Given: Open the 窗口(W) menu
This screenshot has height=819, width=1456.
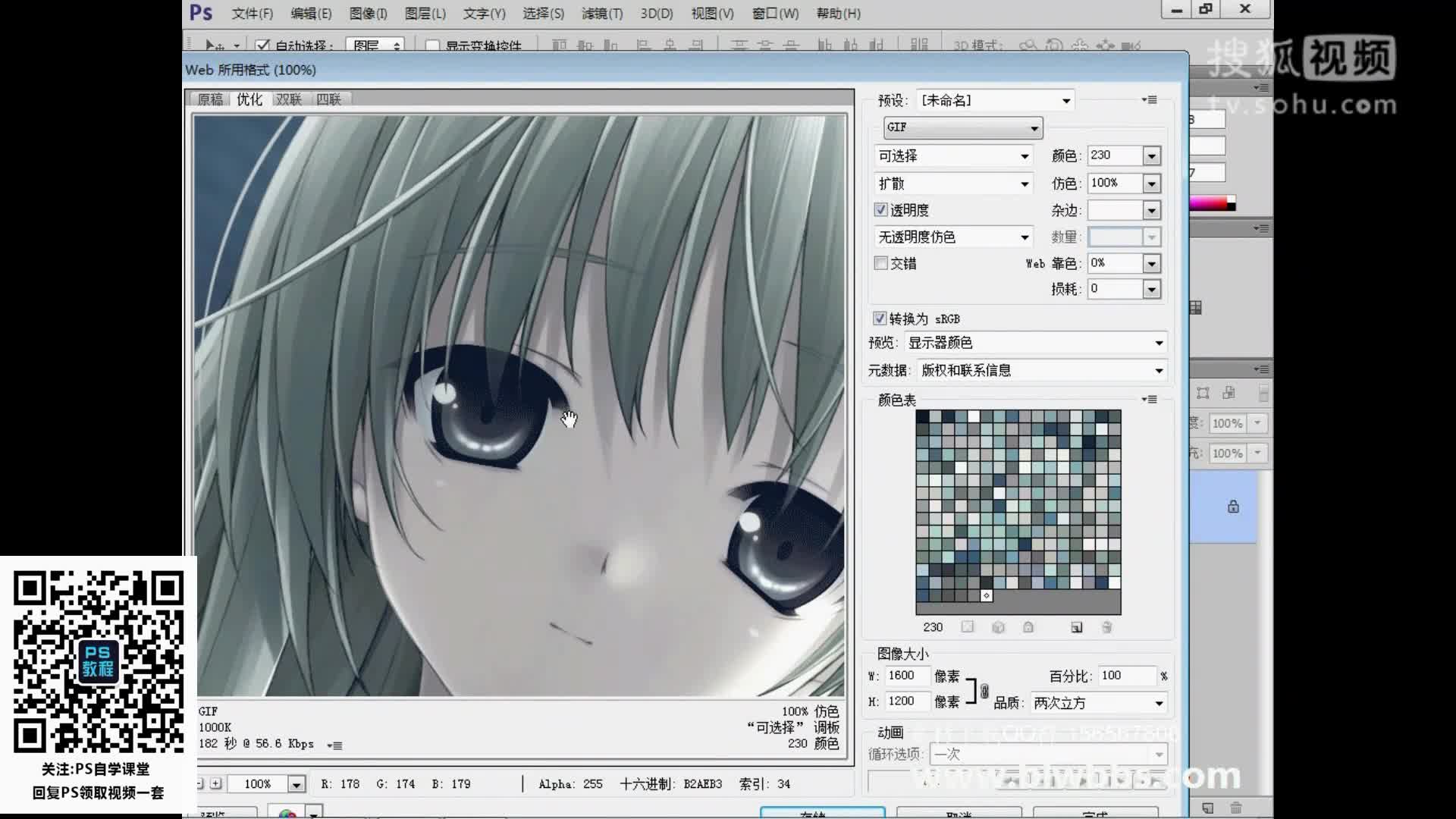Looking at the screenshot, I should pyautogui.click(x=775, y=13).
